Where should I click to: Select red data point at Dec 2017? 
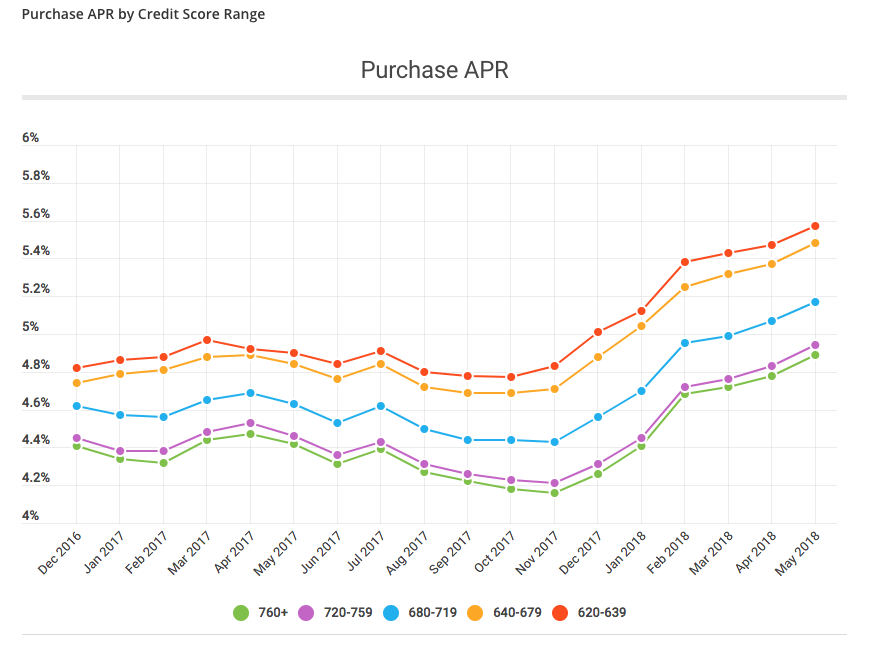(x=598, y=332)
